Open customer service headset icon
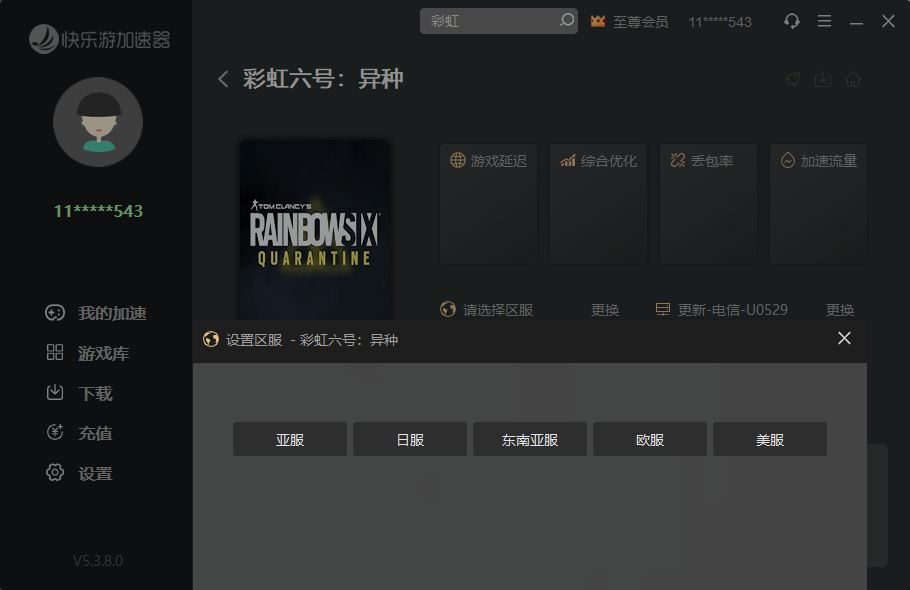Viewport: 910px width, 590px height. pos(792,21)
